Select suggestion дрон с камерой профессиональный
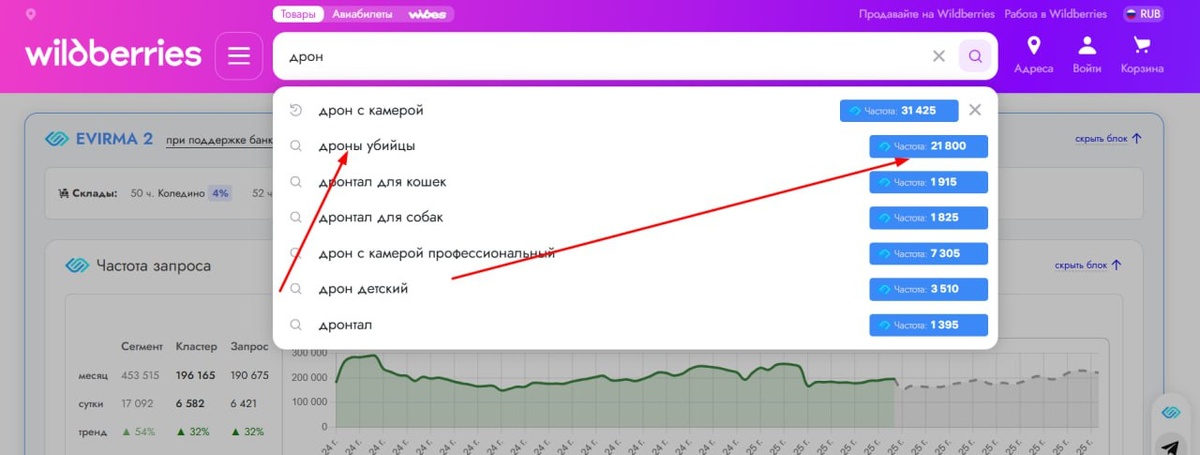Image resolution: width=1200 pixels, height=455 pixels. 436,253
